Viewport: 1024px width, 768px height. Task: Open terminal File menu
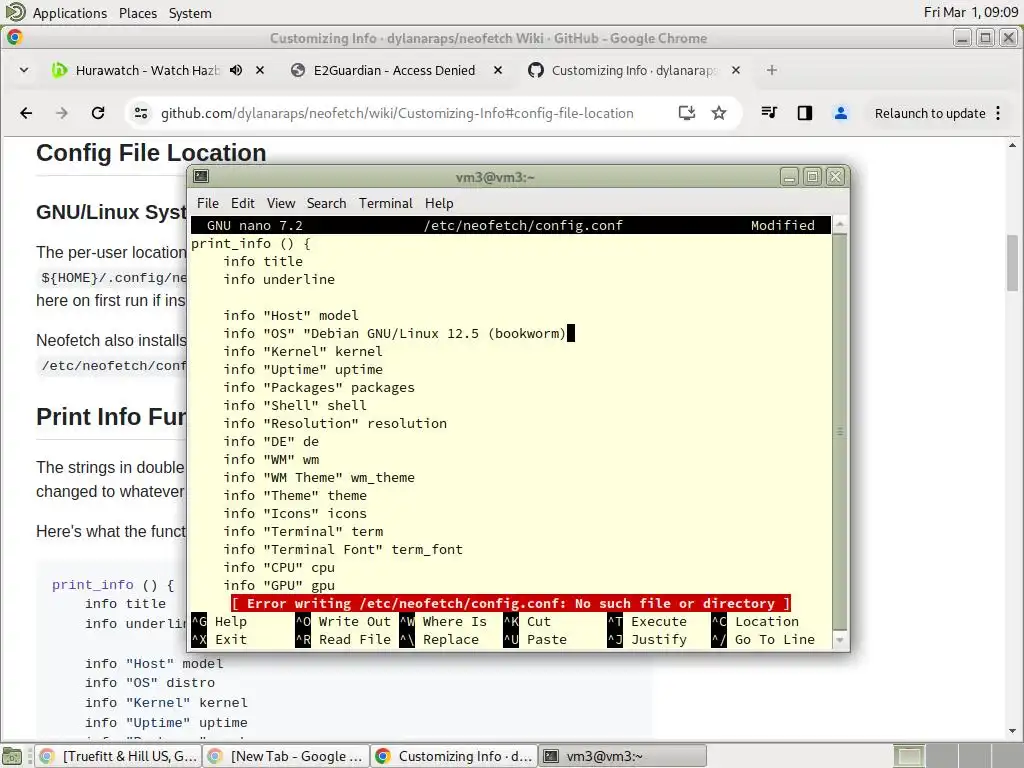(x=208, y=203)
